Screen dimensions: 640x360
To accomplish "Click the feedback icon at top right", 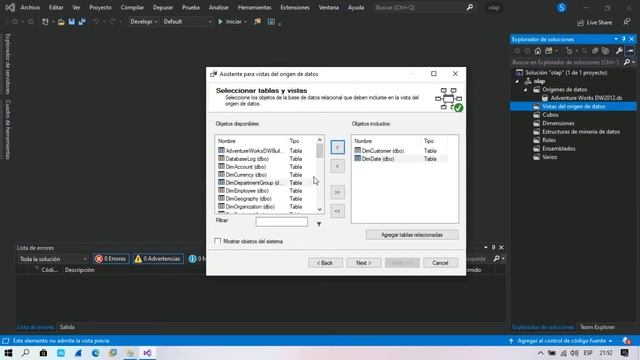I will tap(627, 22).
